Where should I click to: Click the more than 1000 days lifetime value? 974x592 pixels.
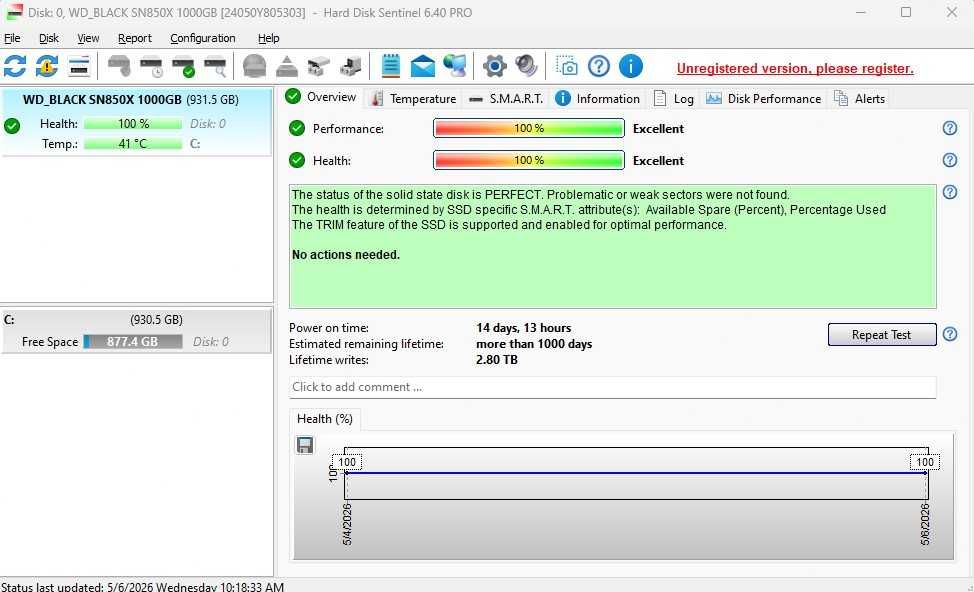tap(534, 344)
